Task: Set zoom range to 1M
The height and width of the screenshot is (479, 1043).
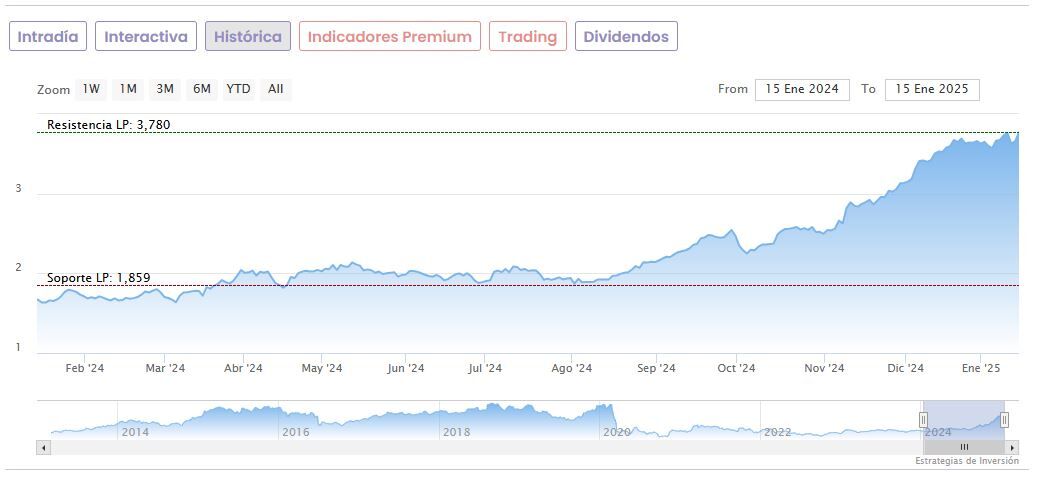Action: coord(128,89)
